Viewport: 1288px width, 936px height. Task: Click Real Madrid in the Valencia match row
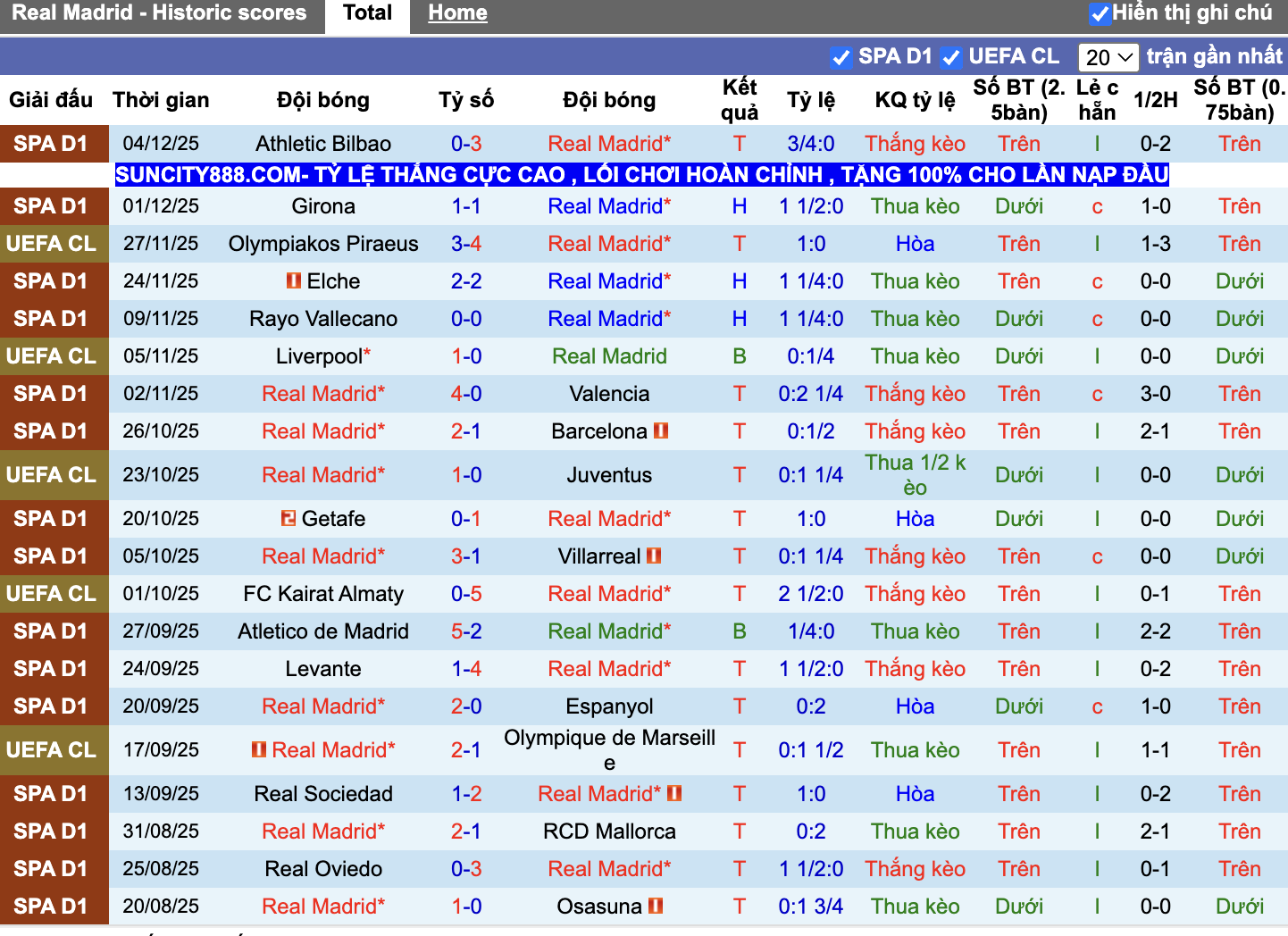[x=322, y=393]
